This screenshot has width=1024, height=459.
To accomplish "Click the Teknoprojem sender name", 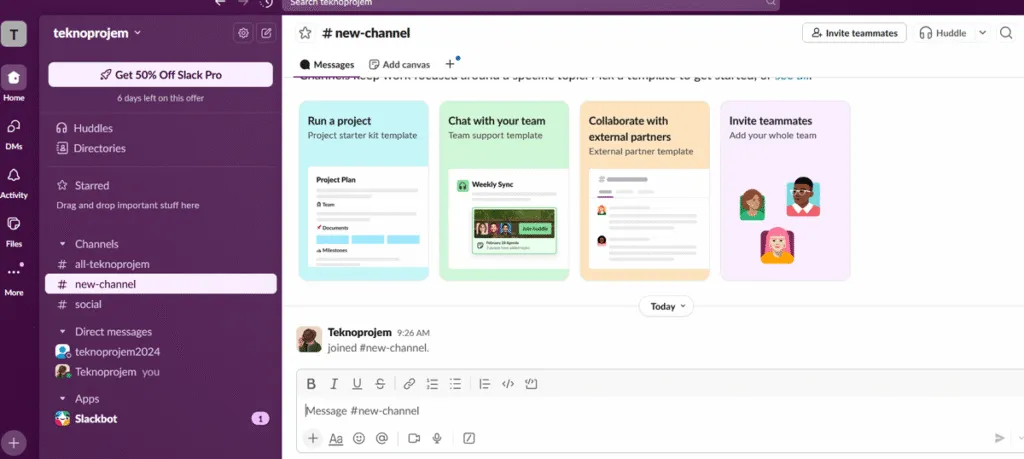I will pyautogui.click(x=359, y=332).
